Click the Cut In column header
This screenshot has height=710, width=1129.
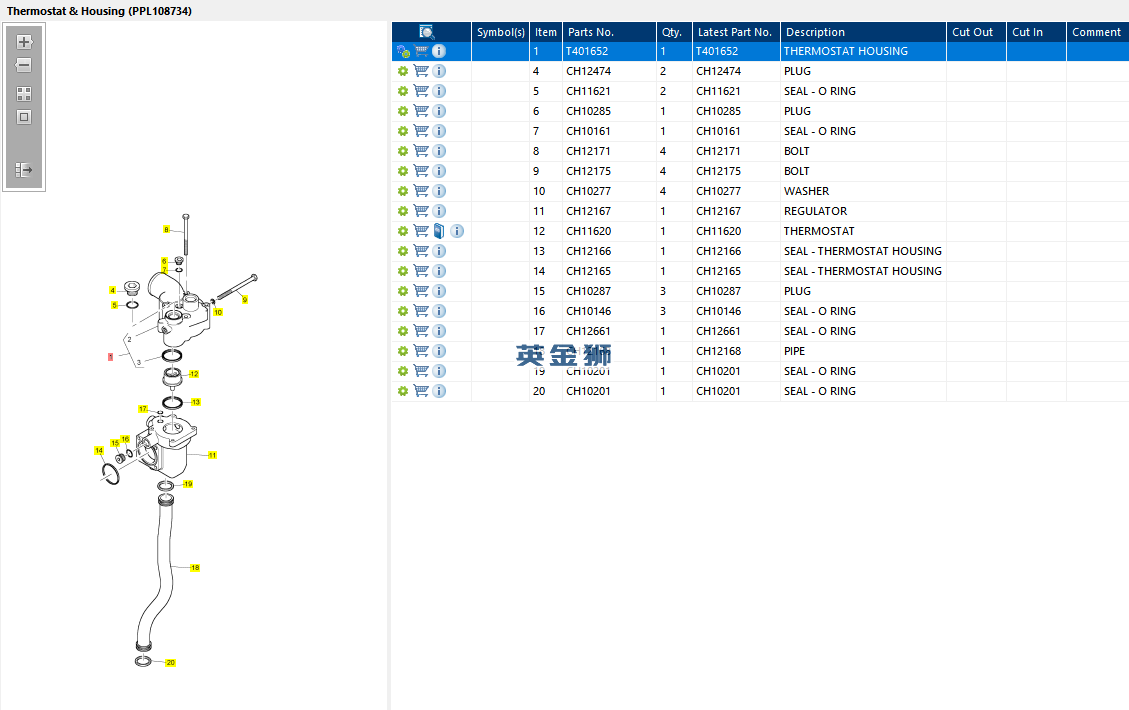pyautogui.click(x=1035, y=32)
